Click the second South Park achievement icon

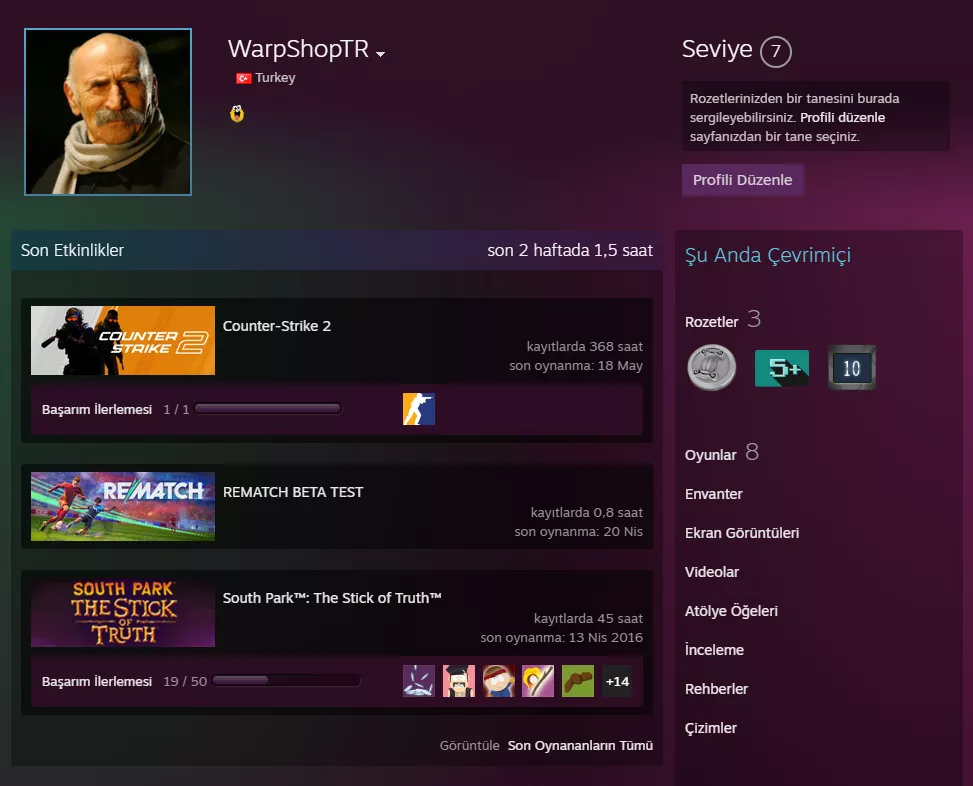(x=458, y=681)
